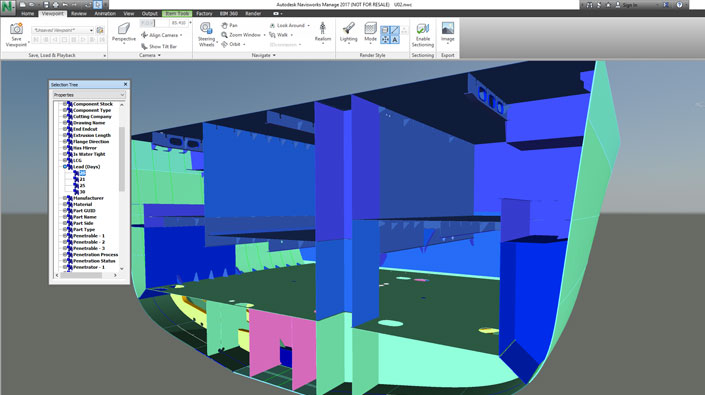Screen dimensions: 705x395
Task: Select the Perspective camera tool
Action: 124,33
